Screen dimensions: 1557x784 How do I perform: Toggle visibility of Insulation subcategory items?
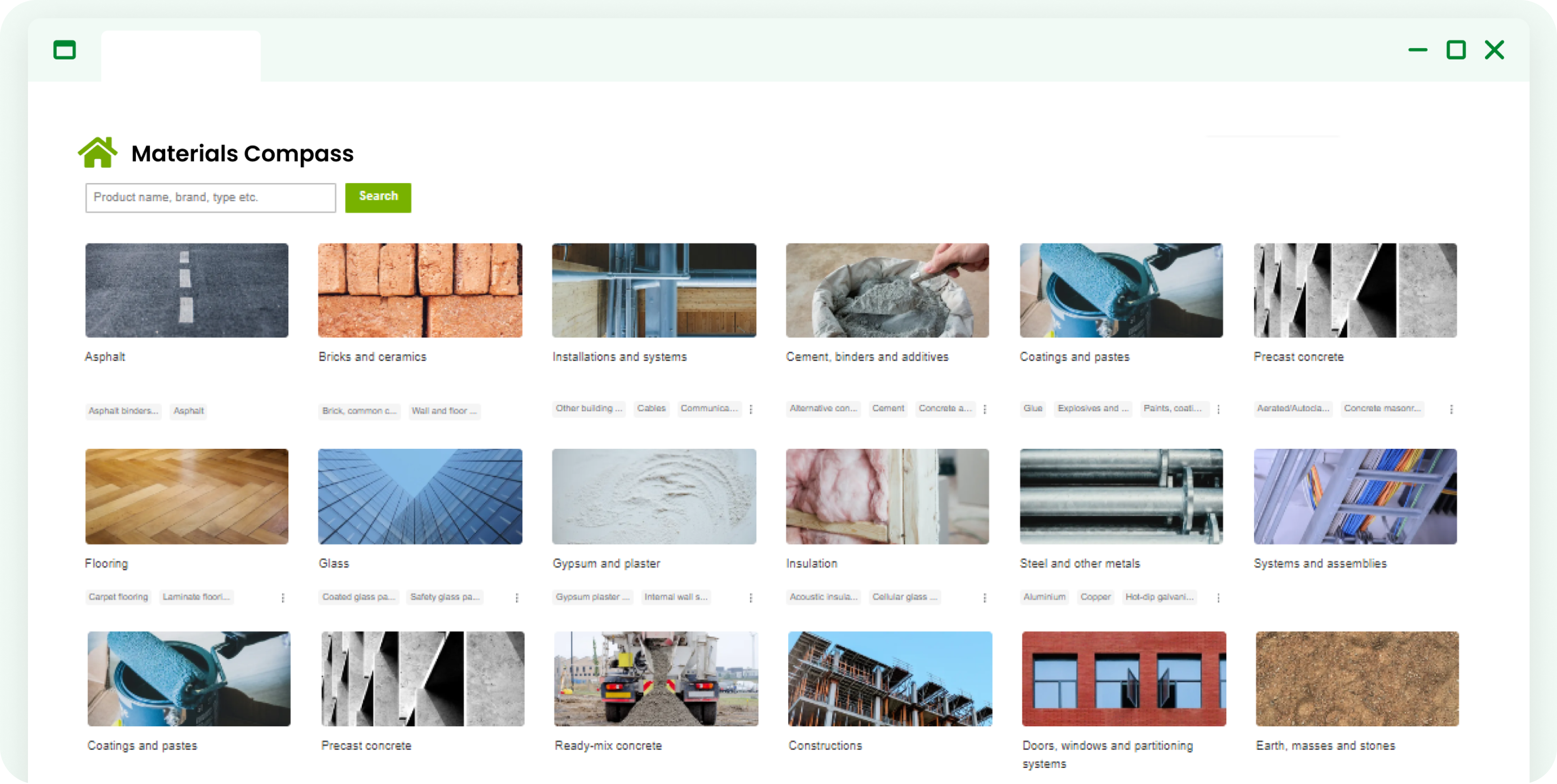tap(984, 597)
